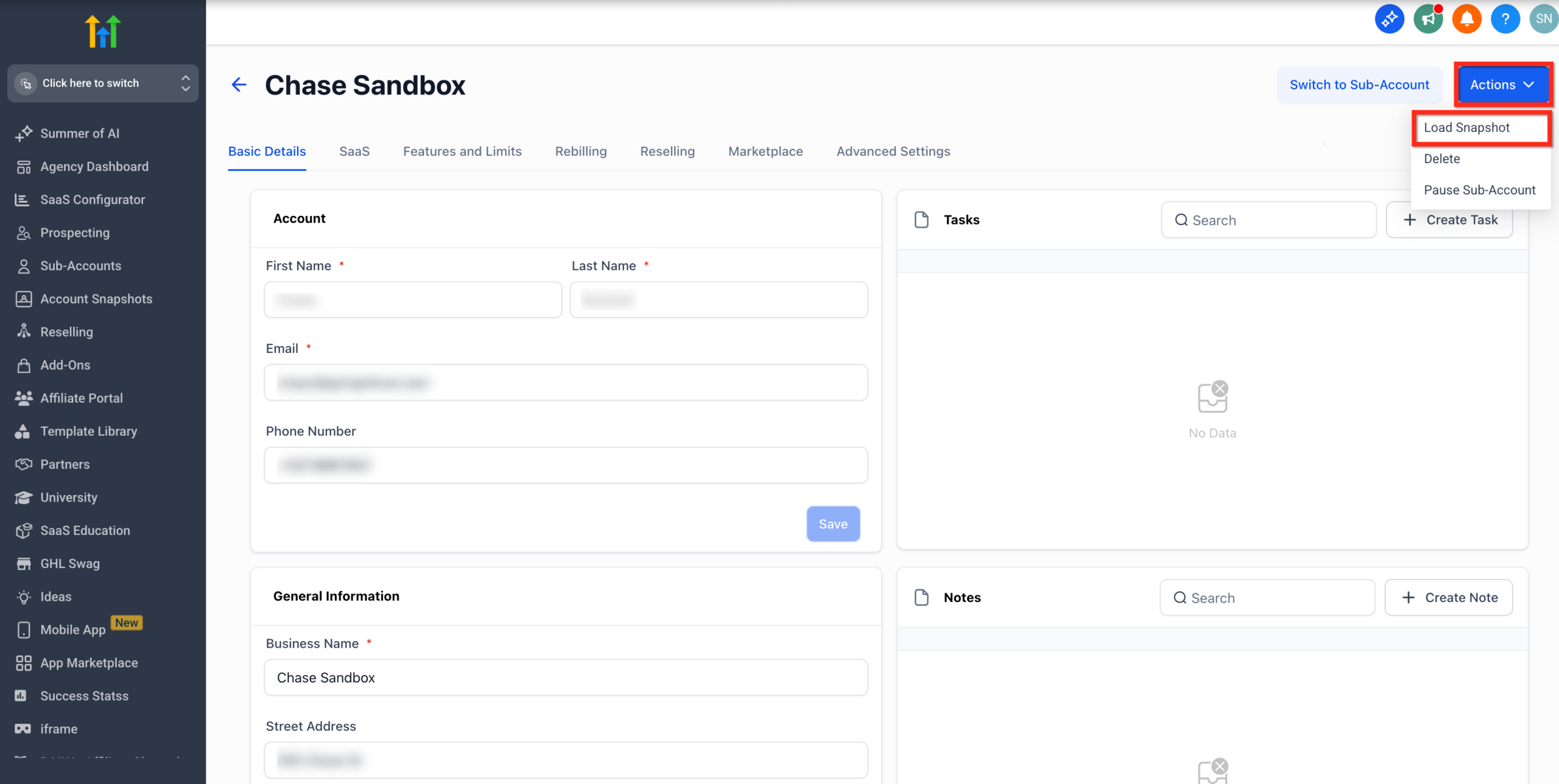Viewport: 1559px width, 784px height.
Task: Open the notifications bell
Action: [1467, 19]
